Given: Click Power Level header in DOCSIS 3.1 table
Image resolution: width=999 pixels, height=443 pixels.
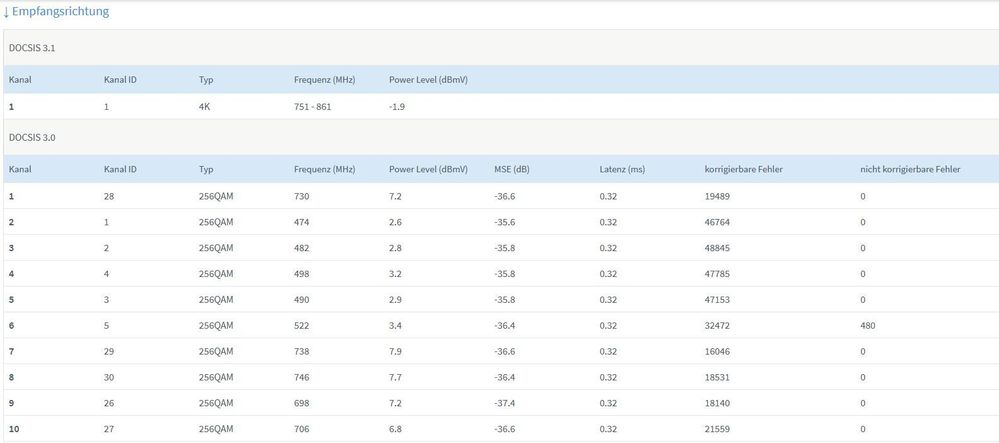Looking at the screenshot, I should pos(428,79).
